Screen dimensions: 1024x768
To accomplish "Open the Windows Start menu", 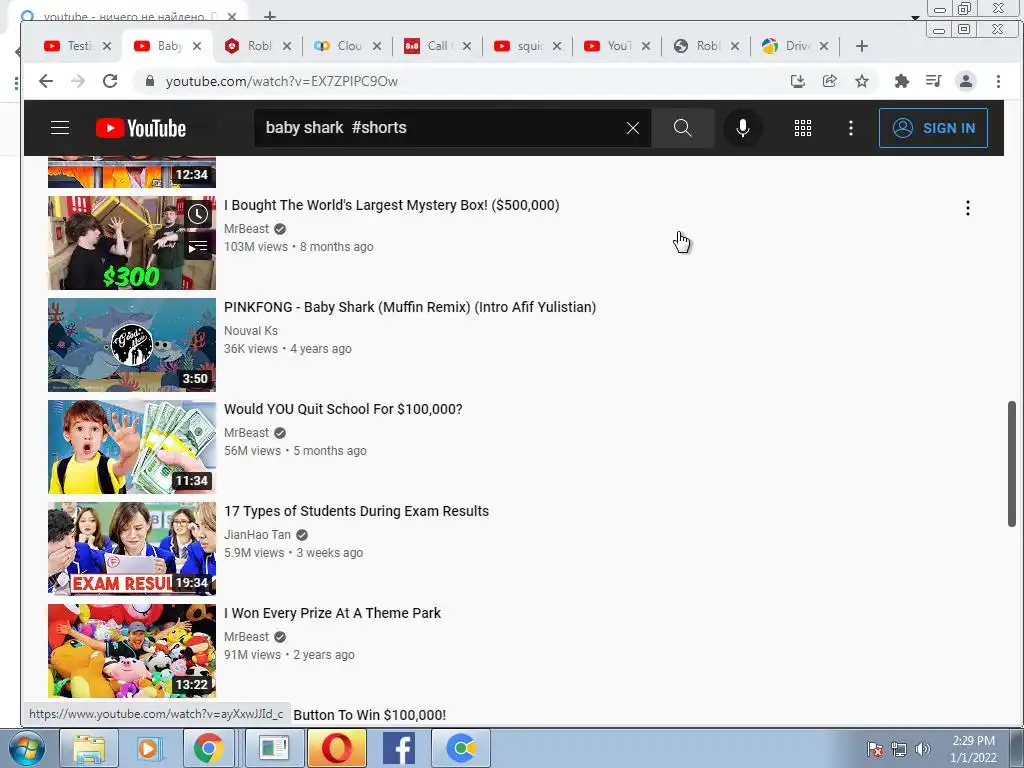I will (x=26, y=748).
